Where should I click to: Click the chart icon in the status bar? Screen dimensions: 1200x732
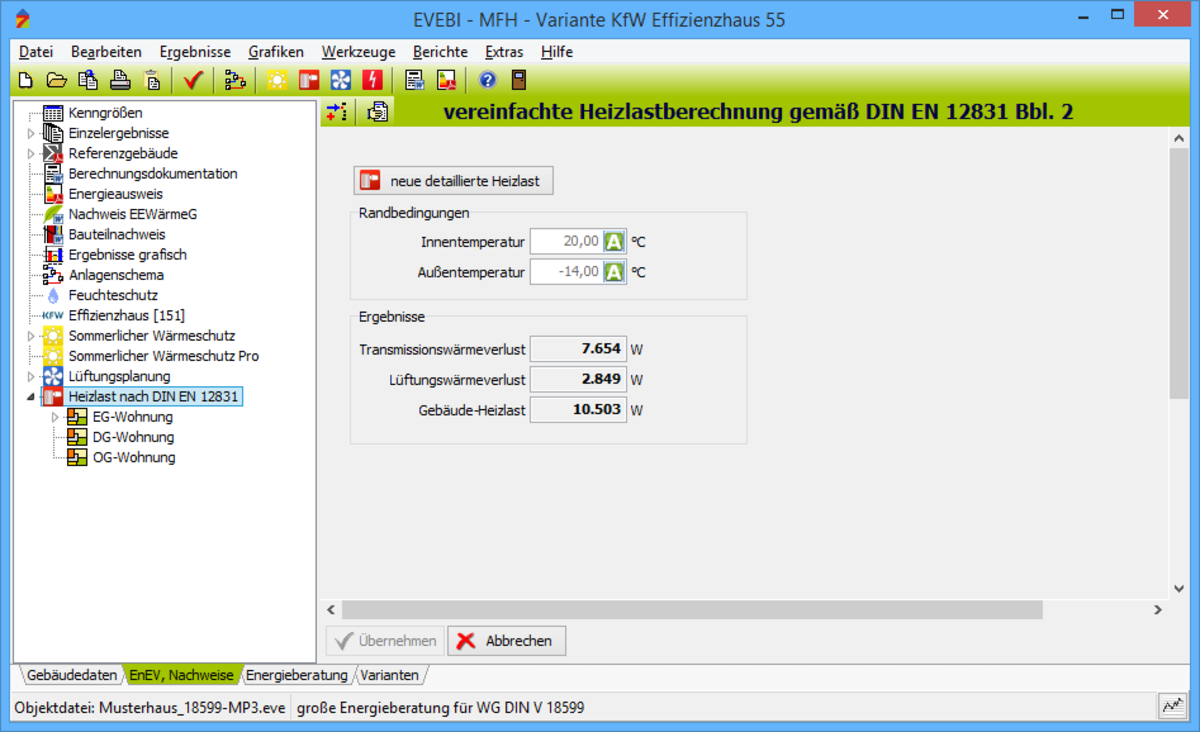(1172, 707)
